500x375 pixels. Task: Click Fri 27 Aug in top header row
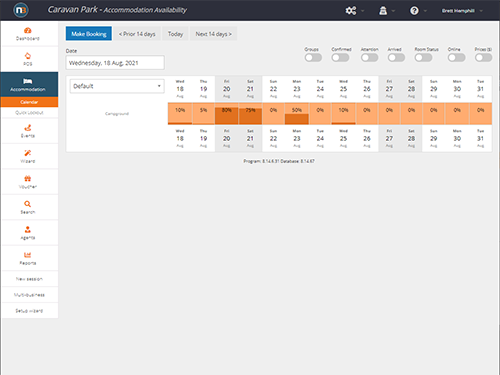[x=389, y=89]
